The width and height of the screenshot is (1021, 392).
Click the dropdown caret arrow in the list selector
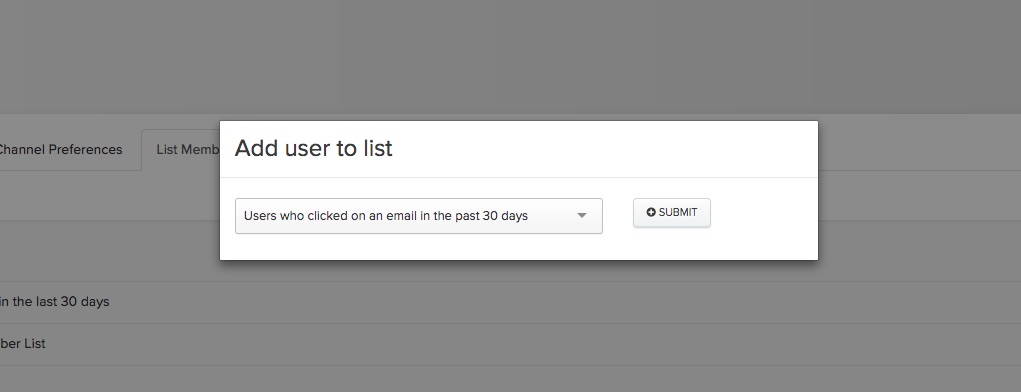click(x=582, y=216)
